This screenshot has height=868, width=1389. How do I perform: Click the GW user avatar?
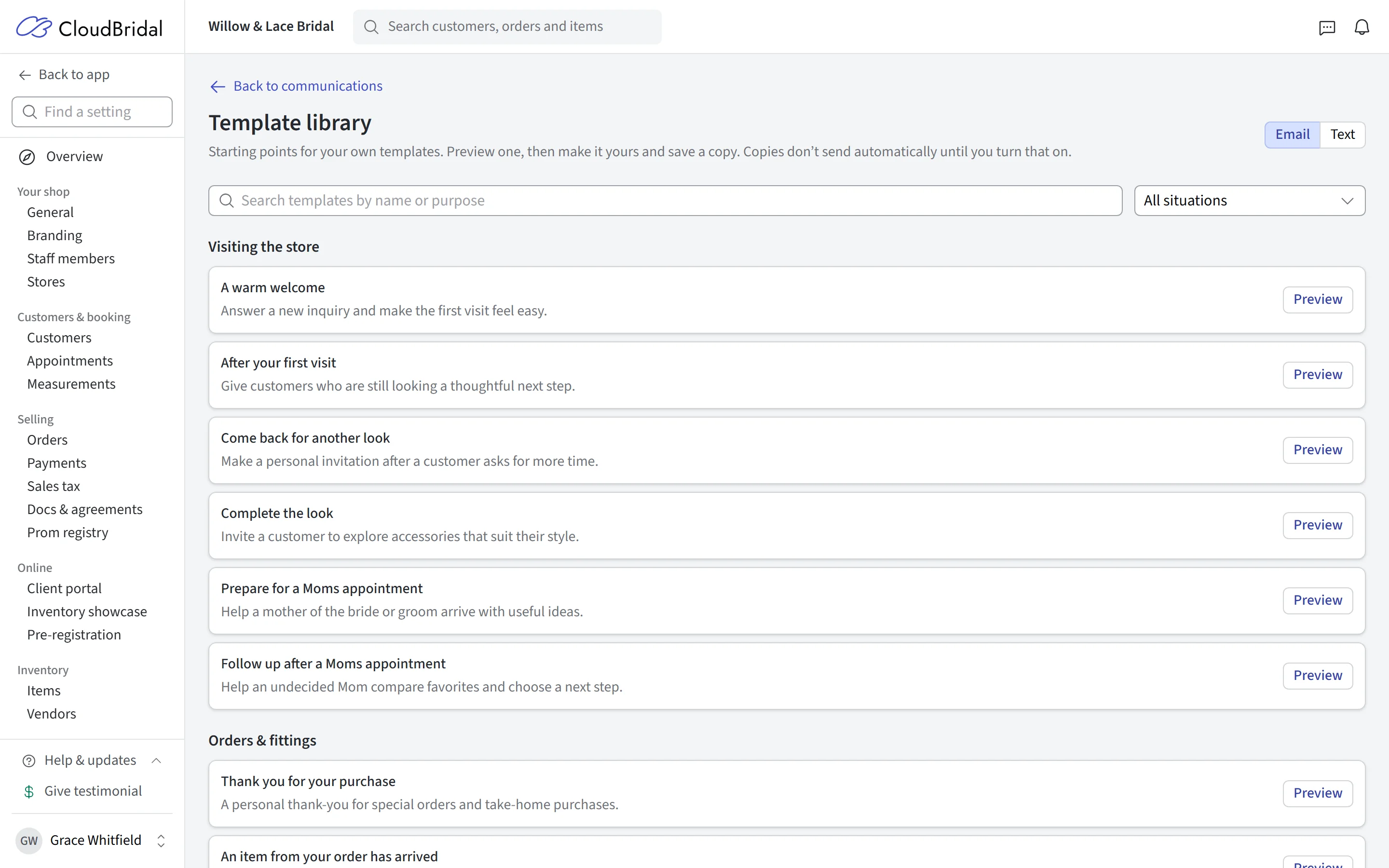point(29,841)
